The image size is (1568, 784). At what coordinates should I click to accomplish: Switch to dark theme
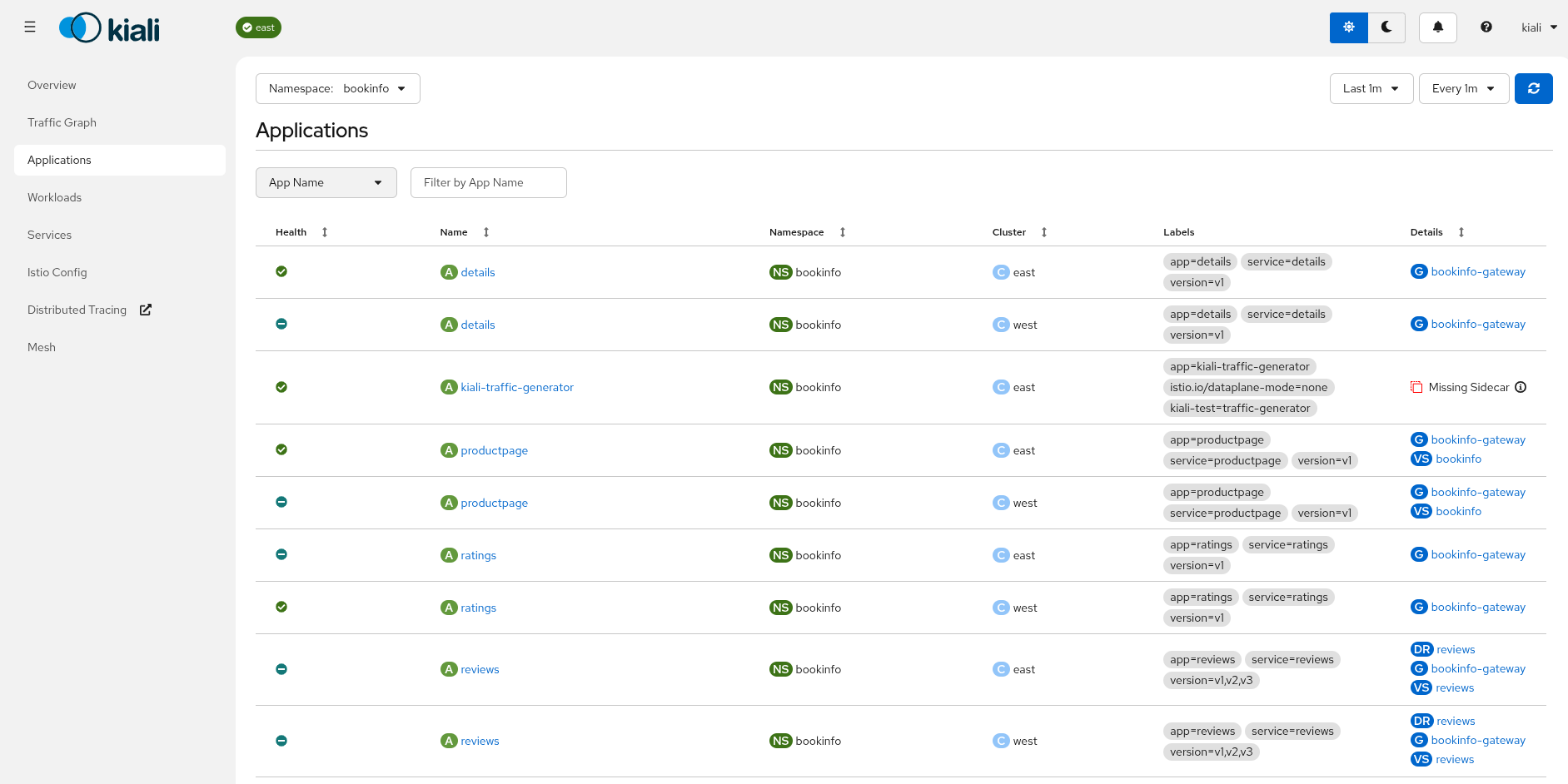[x=1386, y=27]
